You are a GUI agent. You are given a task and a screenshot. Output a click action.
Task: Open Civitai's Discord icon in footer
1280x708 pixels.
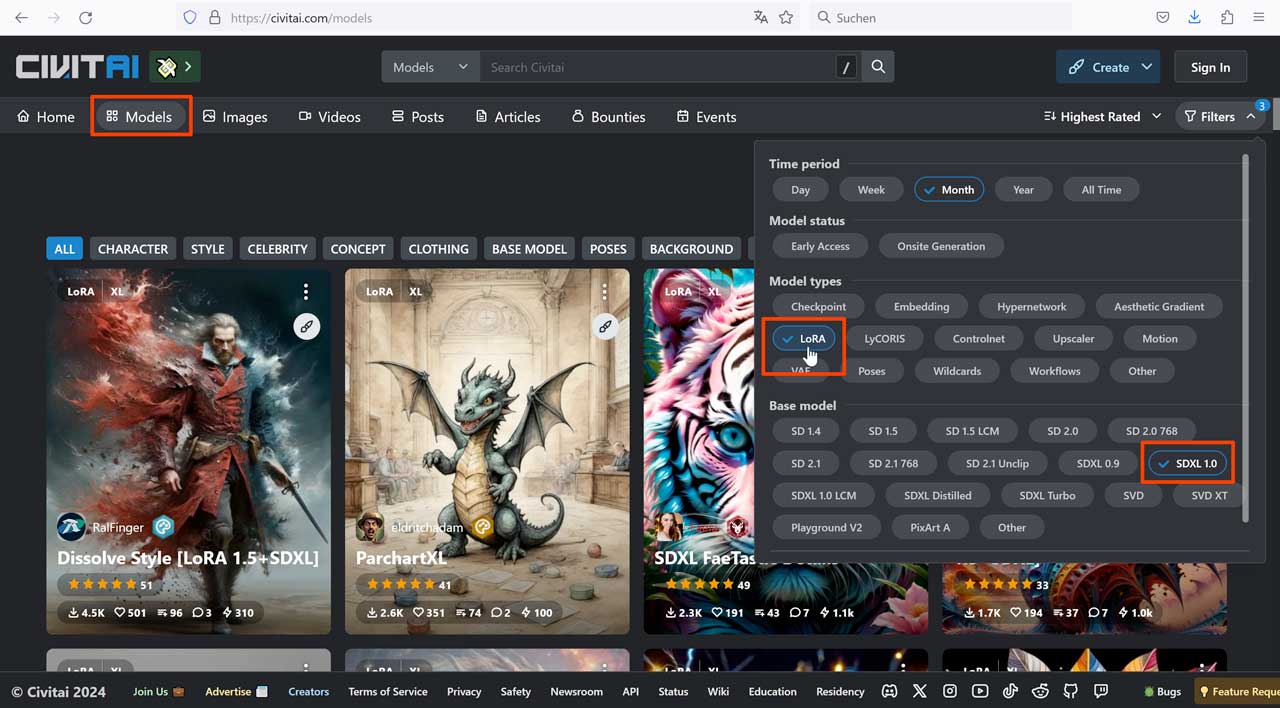pyautogui.click(x=890, y=691)
